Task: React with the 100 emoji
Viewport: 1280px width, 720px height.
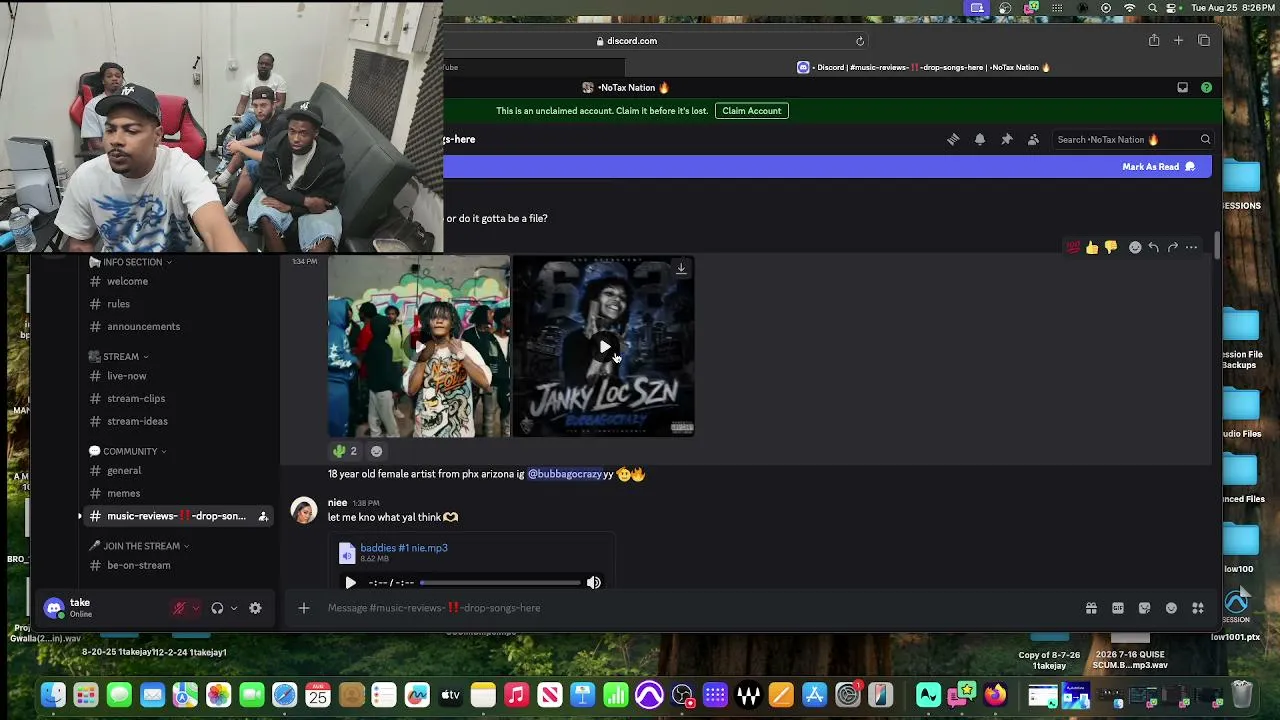Action: pos(1073,247)
